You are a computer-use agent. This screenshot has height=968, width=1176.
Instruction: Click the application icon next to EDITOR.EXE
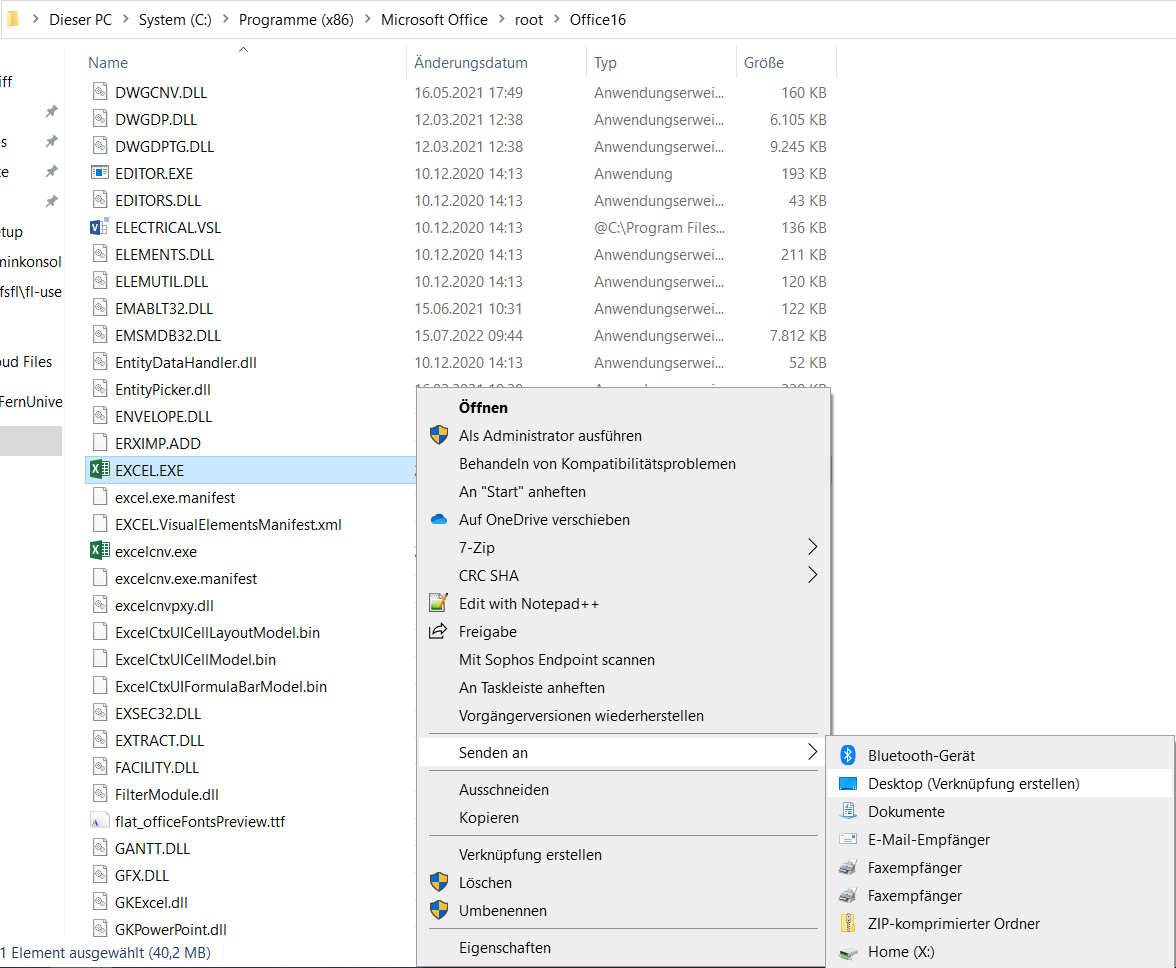click(99, 173)
